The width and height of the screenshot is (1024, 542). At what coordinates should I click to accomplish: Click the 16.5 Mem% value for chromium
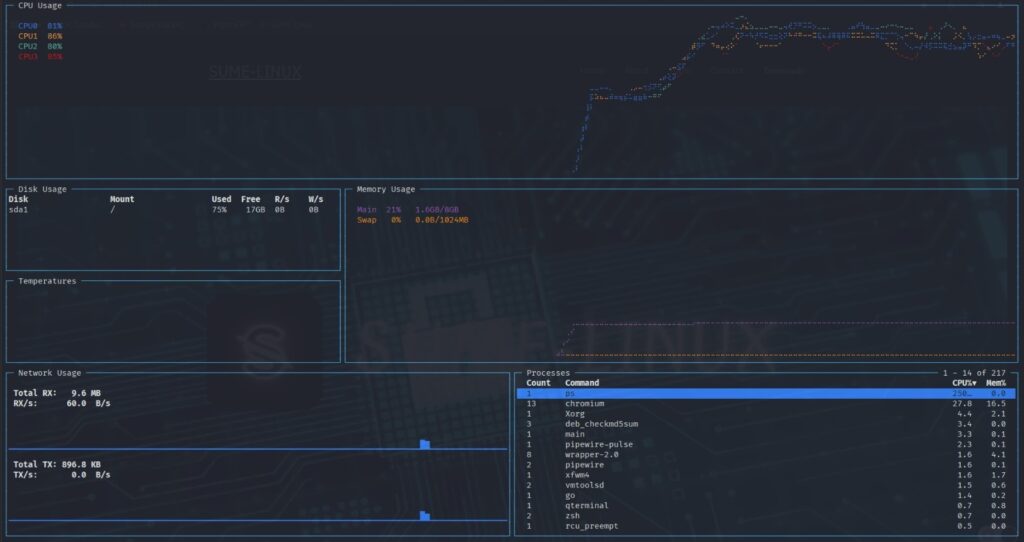[x=996, y=404]
